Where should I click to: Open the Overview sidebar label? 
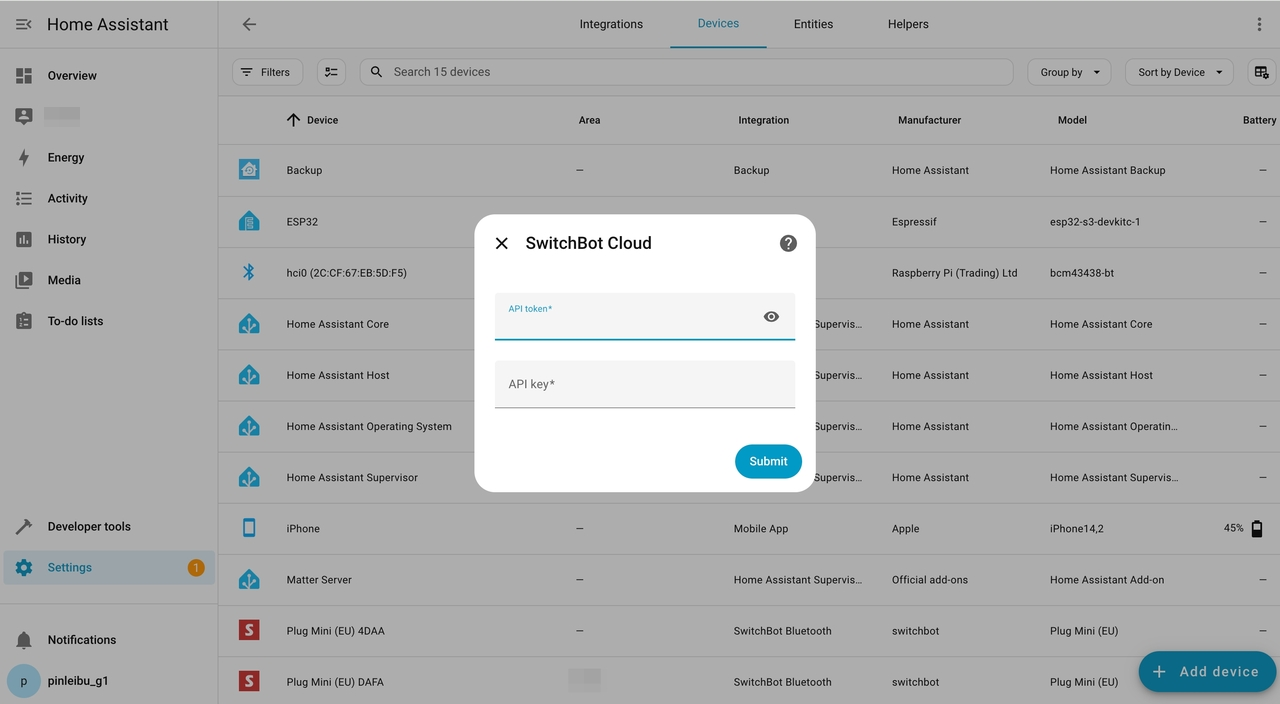point(72,75)
